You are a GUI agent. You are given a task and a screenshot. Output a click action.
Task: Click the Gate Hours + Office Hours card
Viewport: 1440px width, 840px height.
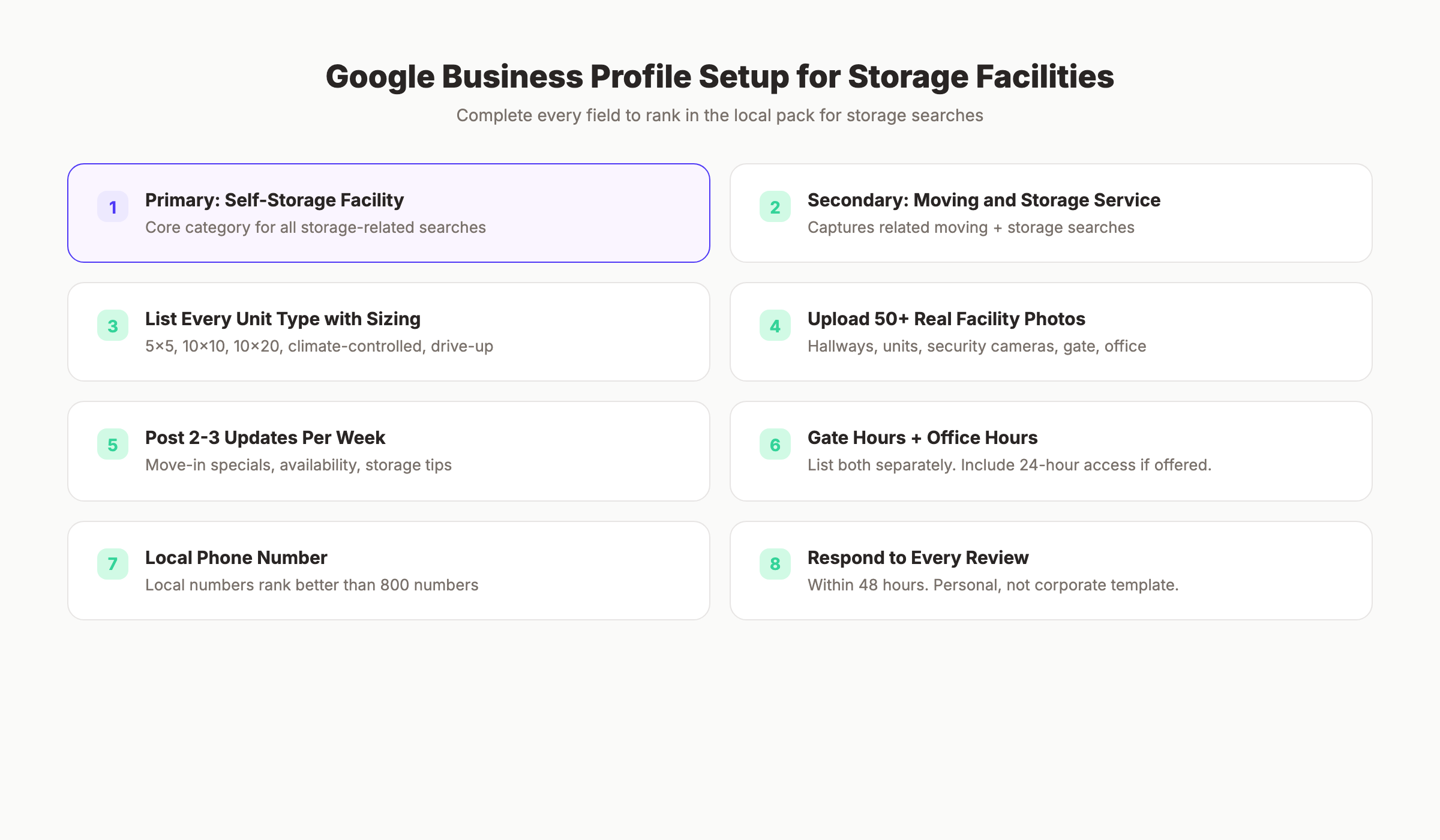click(1050, 451)
